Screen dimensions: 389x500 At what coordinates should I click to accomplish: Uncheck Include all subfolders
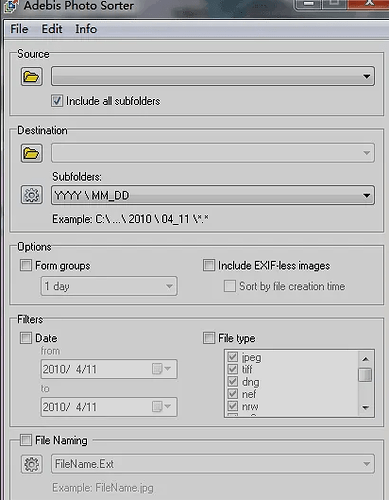(x=57, y=101)
